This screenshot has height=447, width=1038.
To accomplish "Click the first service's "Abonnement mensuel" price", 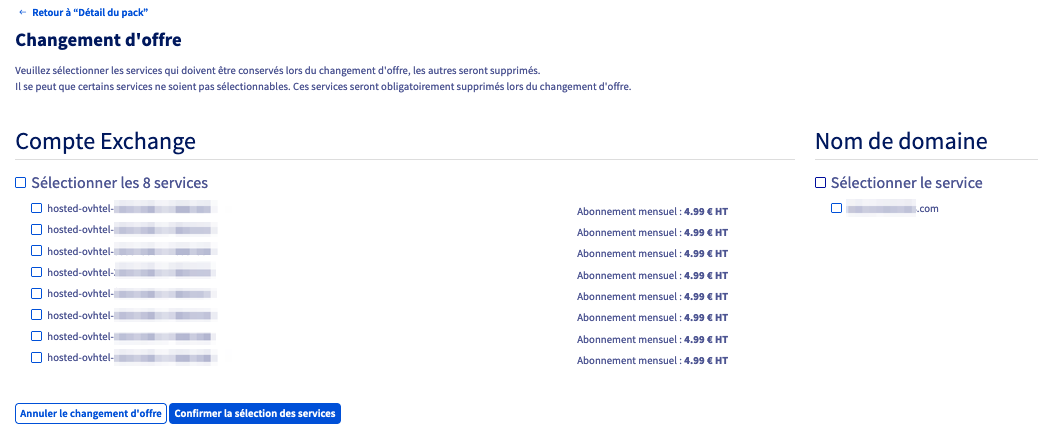I will coord(652,212).
